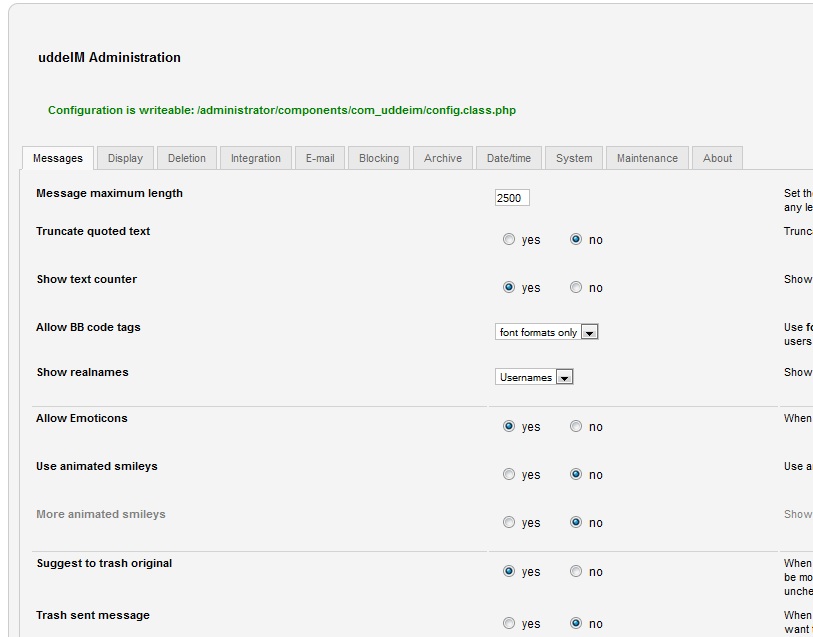
Task: Set Truncate quoted text to yes
Action: 509,239
